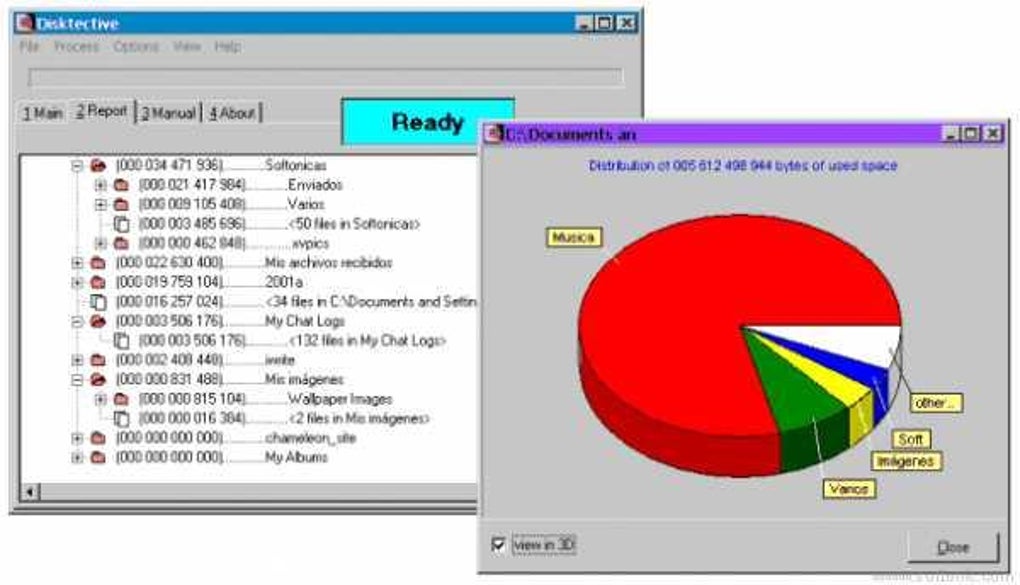Collapse the My Chat Logs node
Screen dimensions: 1020x585
click(77, 321)
